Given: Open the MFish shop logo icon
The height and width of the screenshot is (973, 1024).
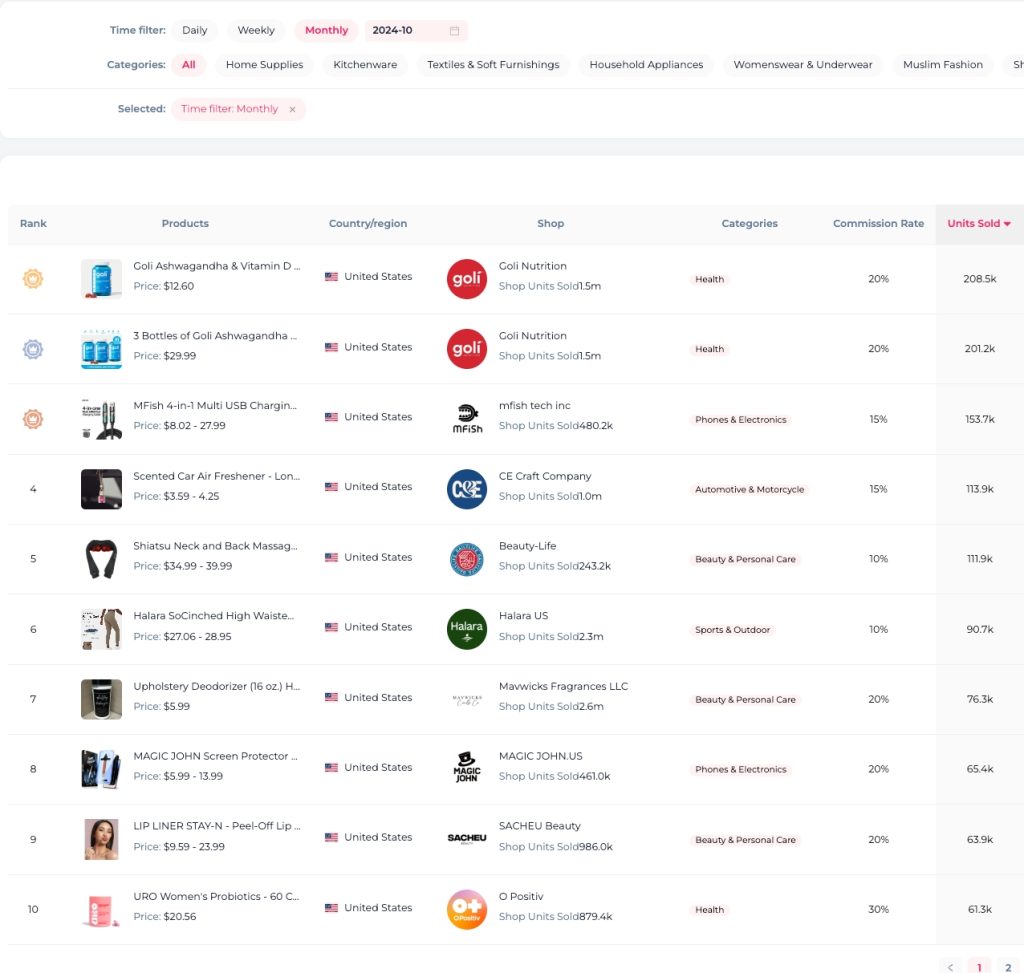Looking at the screenshot, I should click(466, 419).
